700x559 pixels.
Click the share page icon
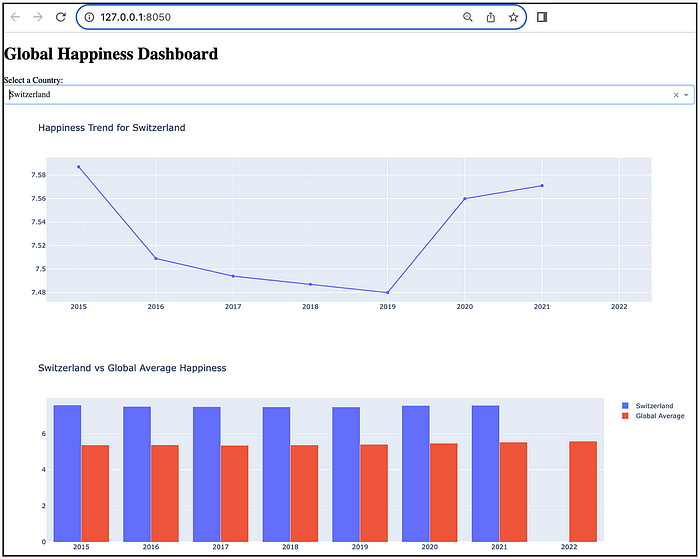click(491, 17)
